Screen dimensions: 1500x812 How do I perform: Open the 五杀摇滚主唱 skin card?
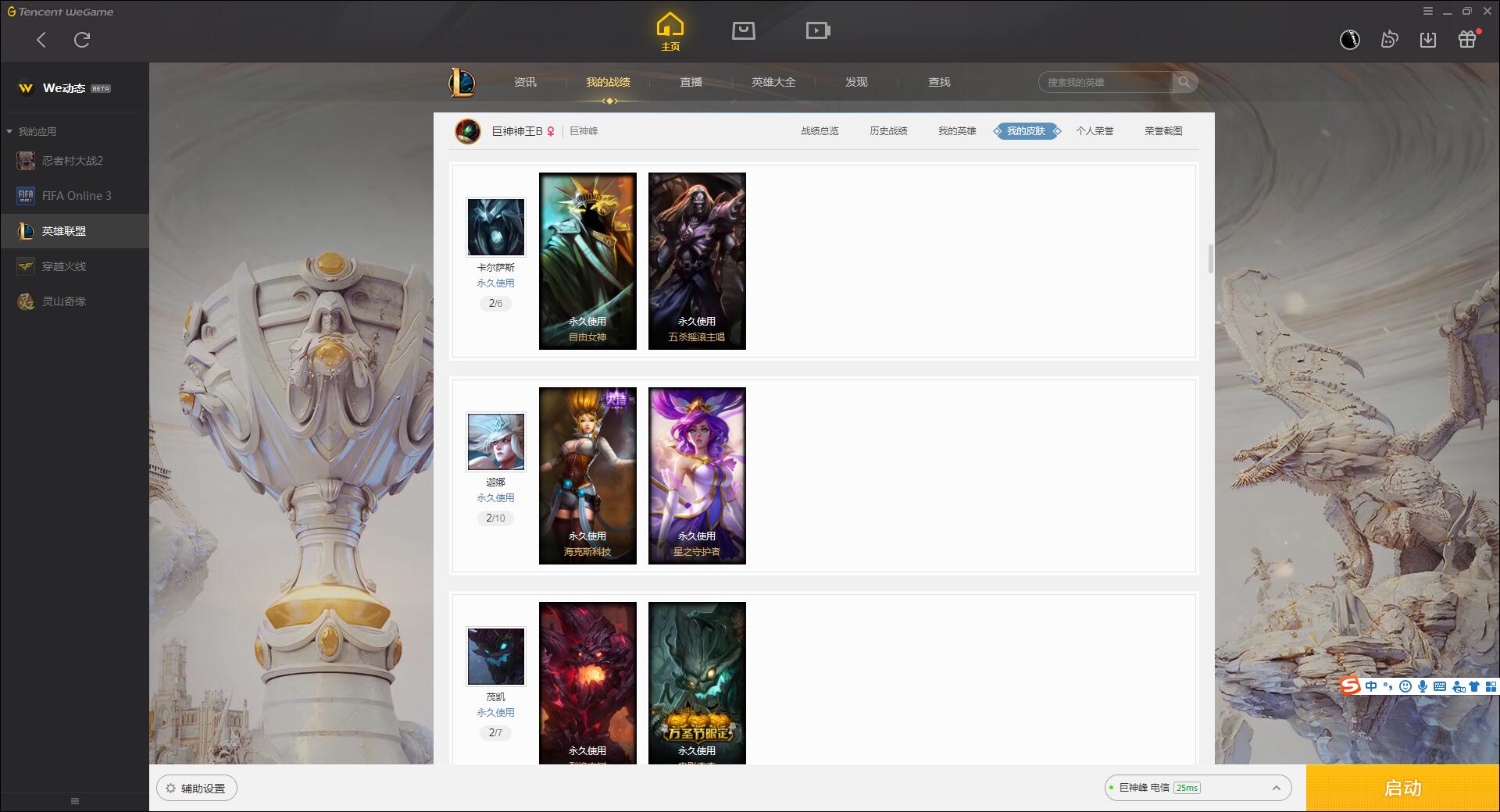[697, 261]
